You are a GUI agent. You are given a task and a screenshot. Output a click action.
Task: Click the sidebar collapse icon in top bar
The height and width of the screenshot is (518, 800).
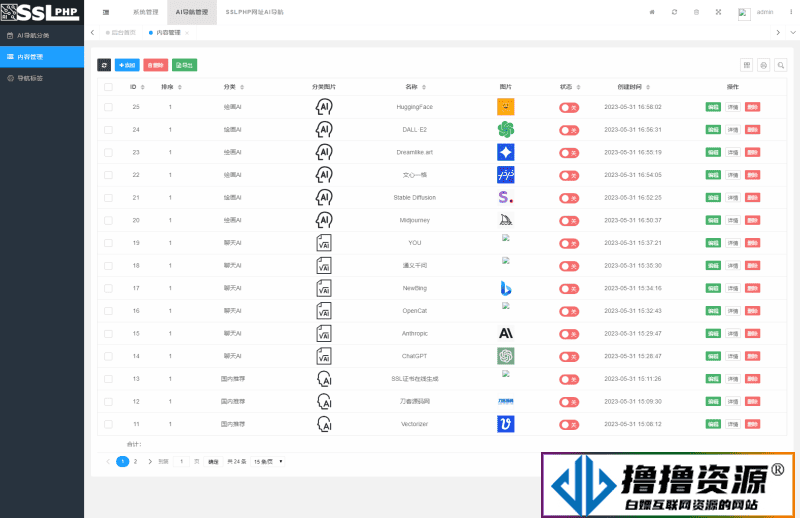106,12
